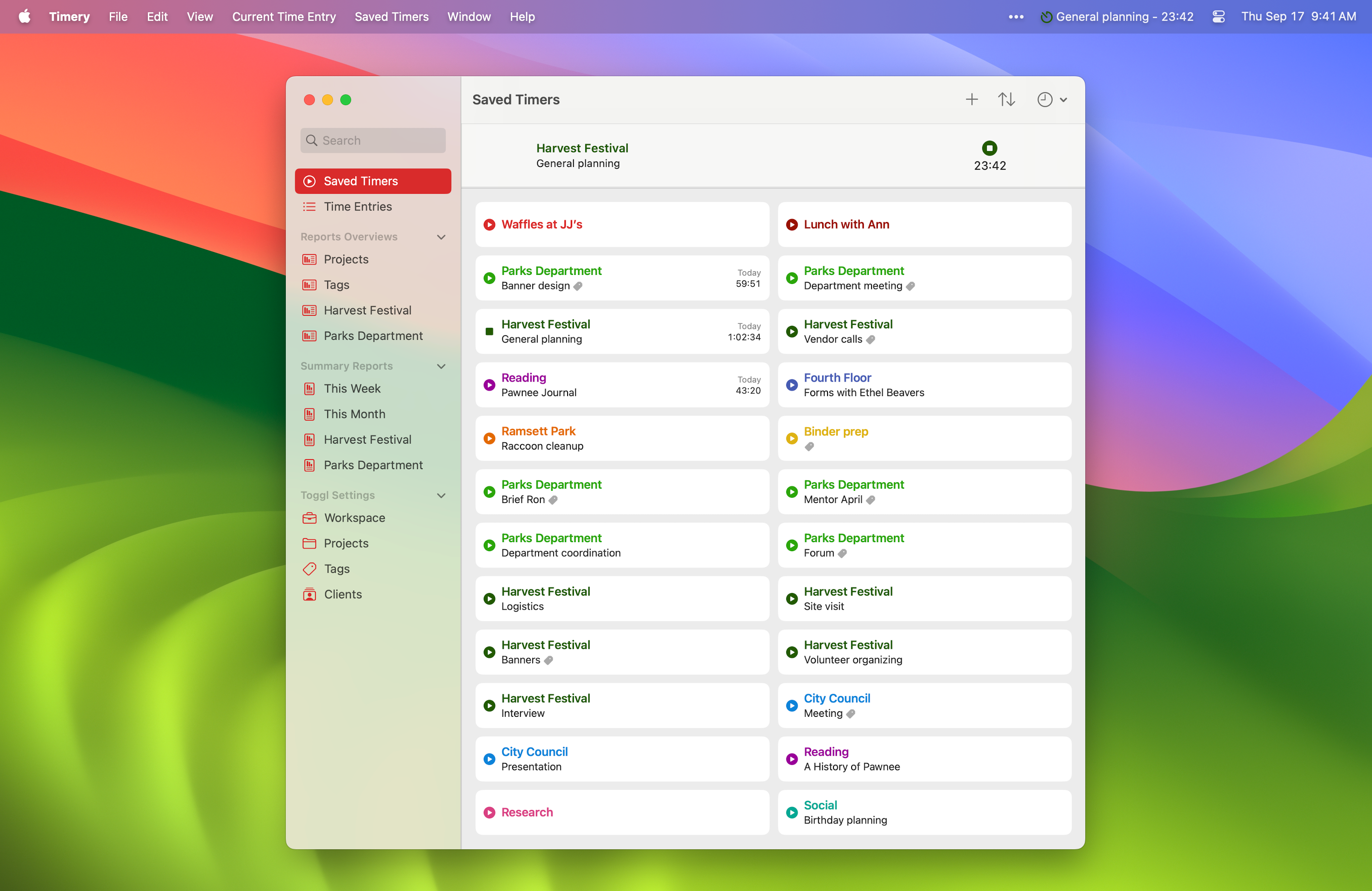Open Harvest Festival report overview
This screenshot has width=1372, height=891.
373,310
